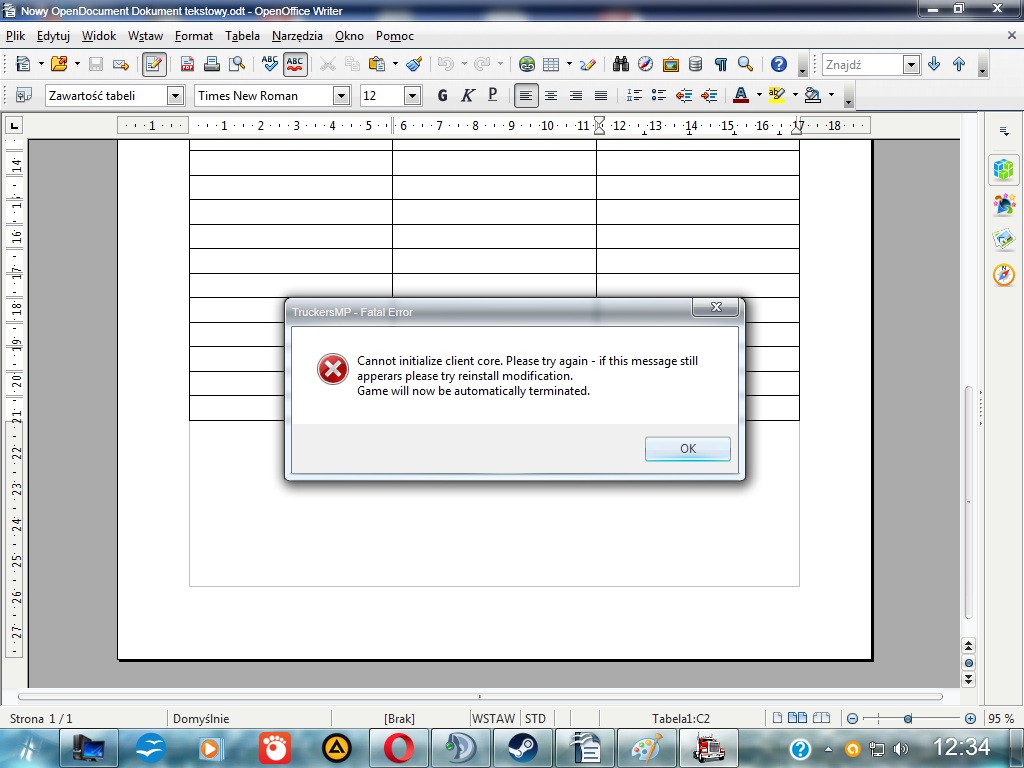Open background color dropdown arrow
The image size is (1024, 768).
[x=831, y=95]
